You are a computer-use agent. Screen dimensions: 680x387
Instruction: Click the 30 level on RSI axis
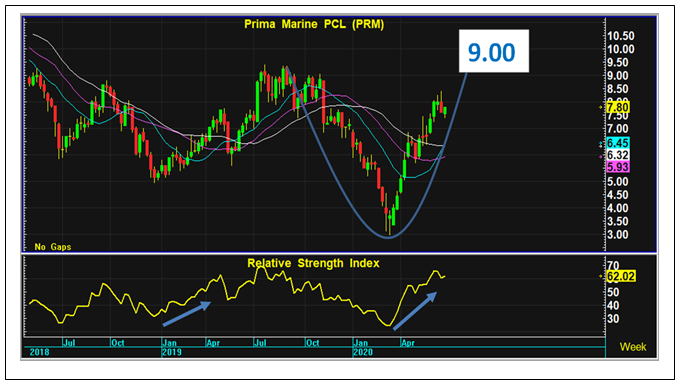(613, 319)
